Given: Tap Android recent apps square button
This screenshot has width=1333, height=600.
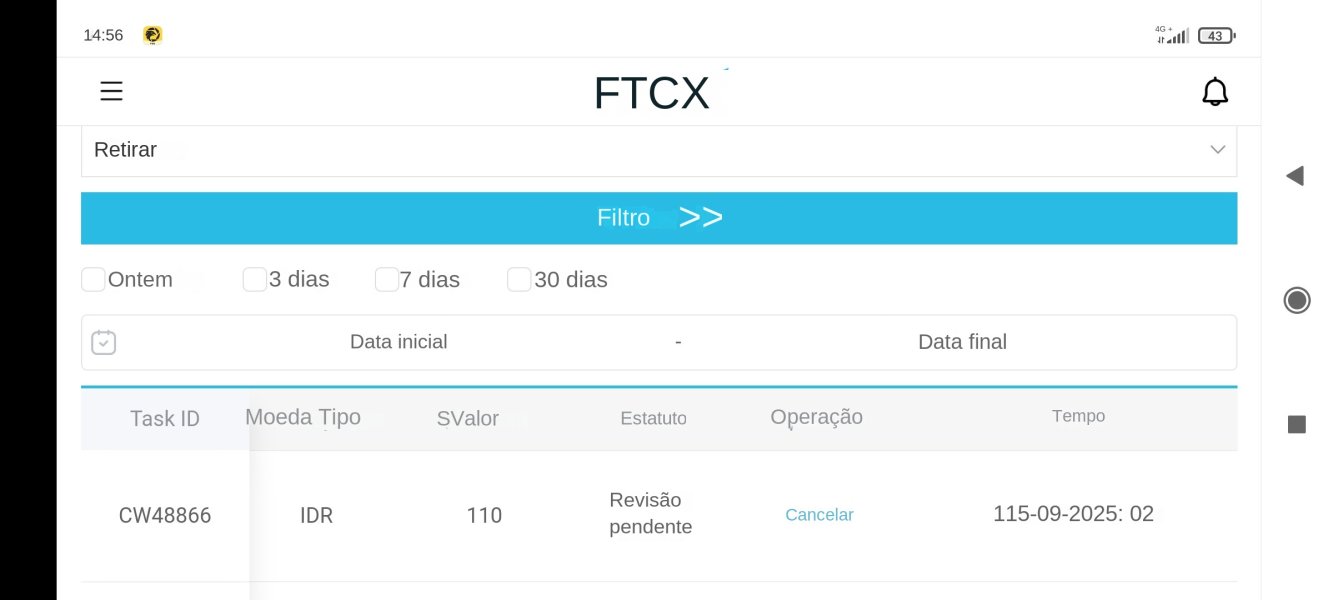Looking at the screenshot, I should (x=1297, y=425).
